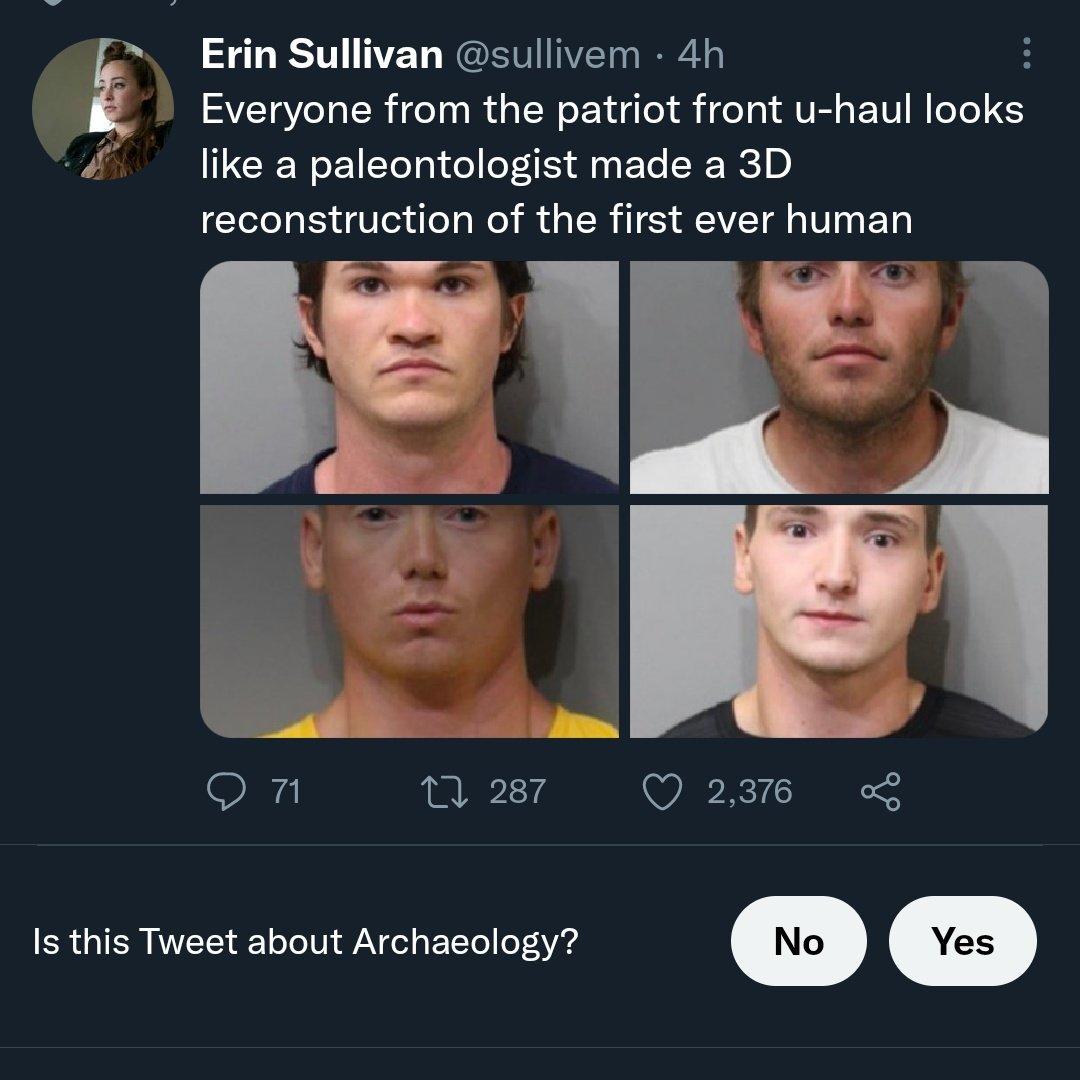This screenshot has height=1080, width=1080.
Task: Click the "Is this Tweet about Archaeology?" prompt
Action: [306, 942]
